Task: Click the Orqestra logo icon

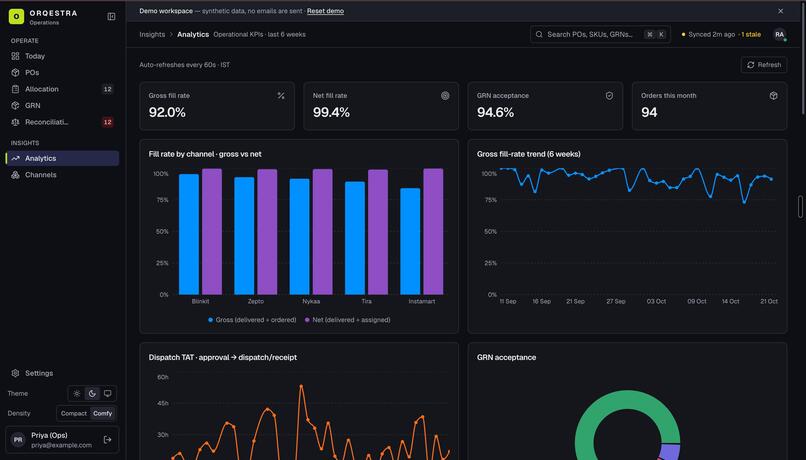Action: click(x=16, y=16)
